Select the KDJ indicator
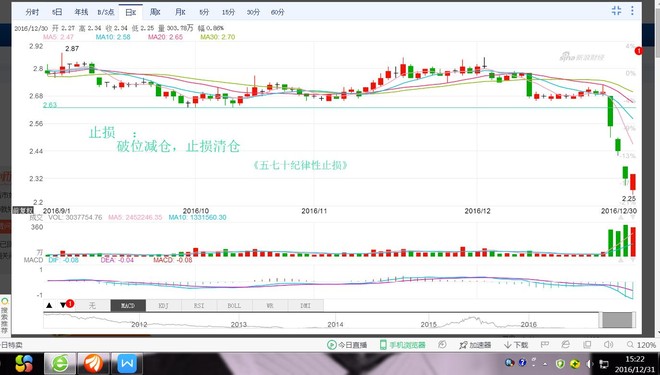660x375 pixels. 163,306
